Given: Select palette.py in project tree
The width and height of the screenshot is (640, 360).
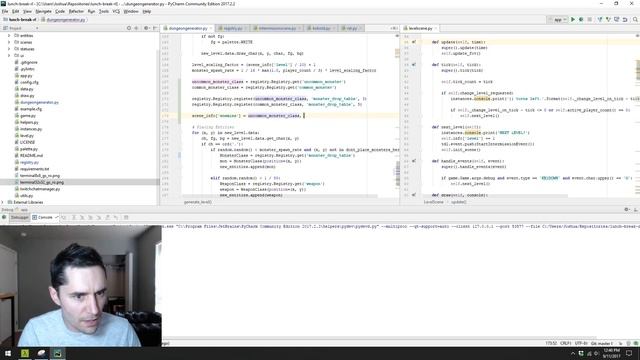Looking at the screenshot, I should [29, 149].
